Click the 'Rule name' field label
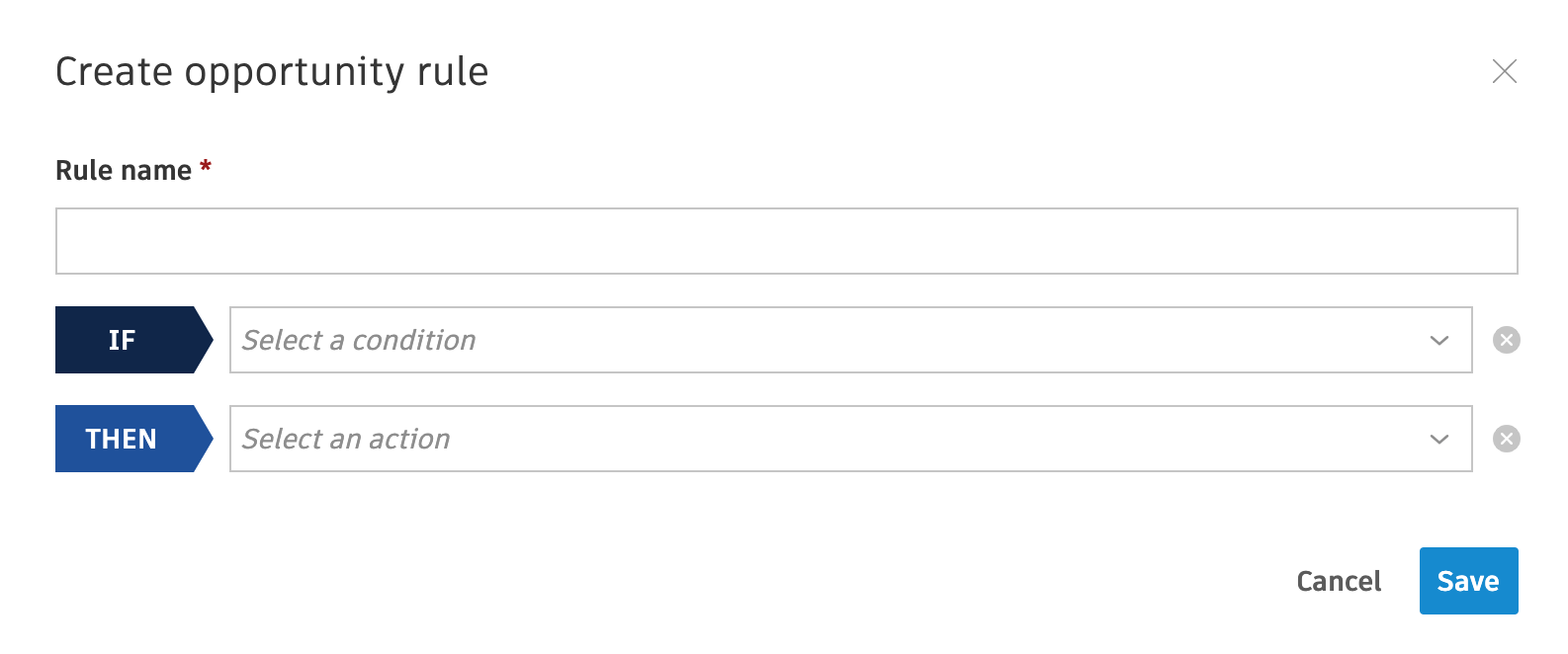Screen dimensions: 1568x654 point(124,171)
